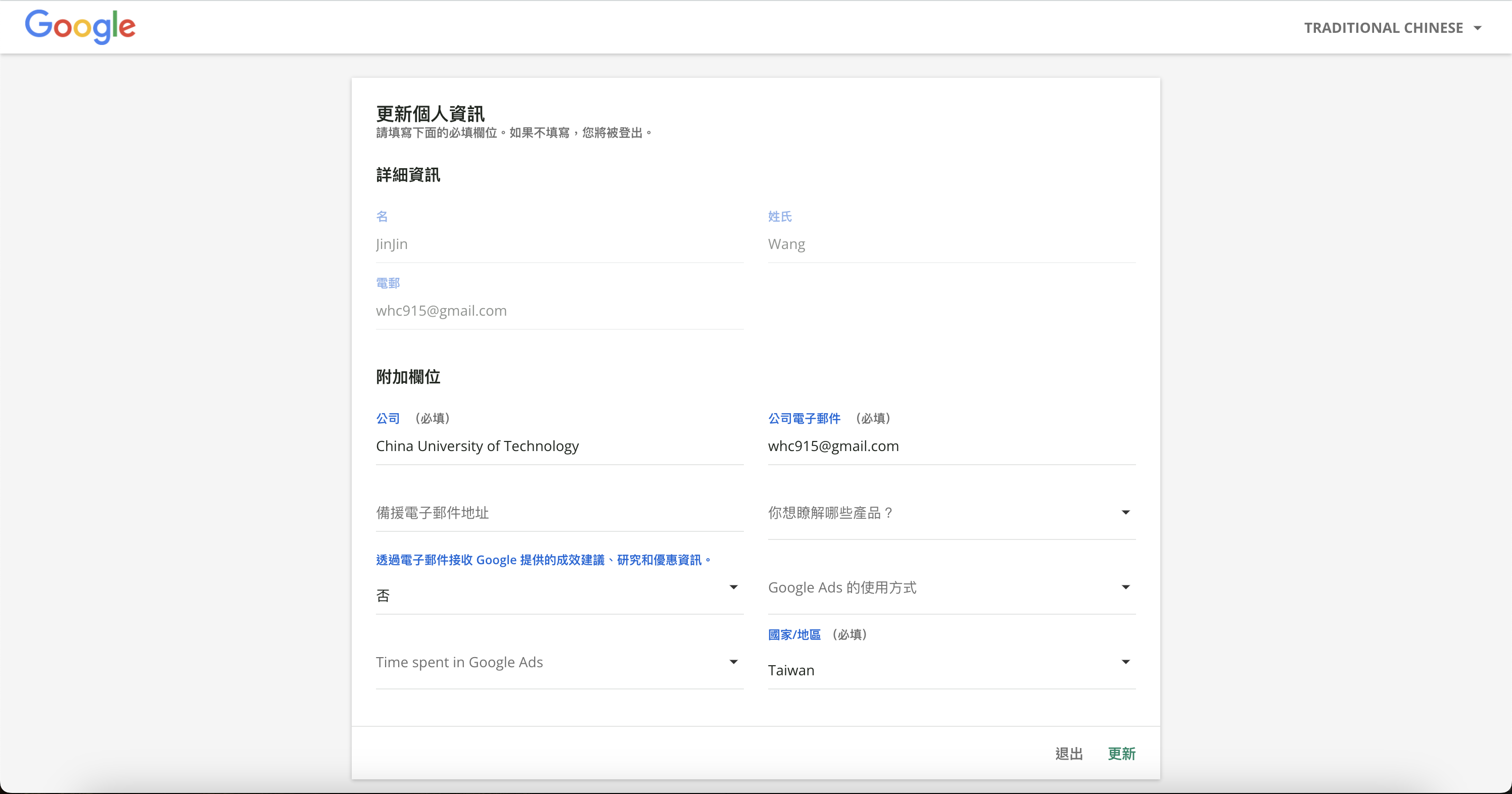
Task: Click the arrow icon beside 你想瞭解哪些產品
Action: tap(1125, 513)
